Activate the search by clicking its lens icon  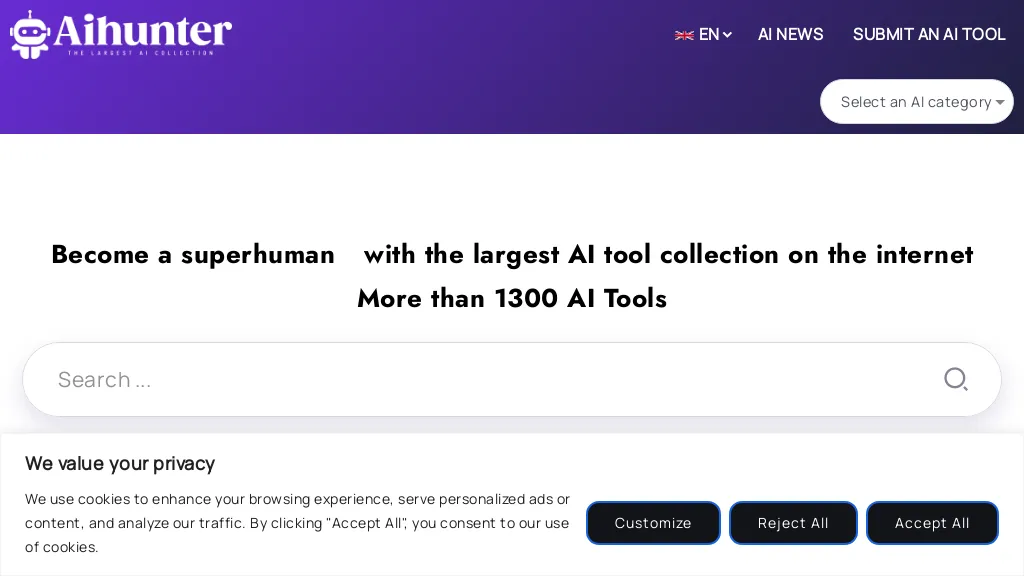tap(955, 379)
